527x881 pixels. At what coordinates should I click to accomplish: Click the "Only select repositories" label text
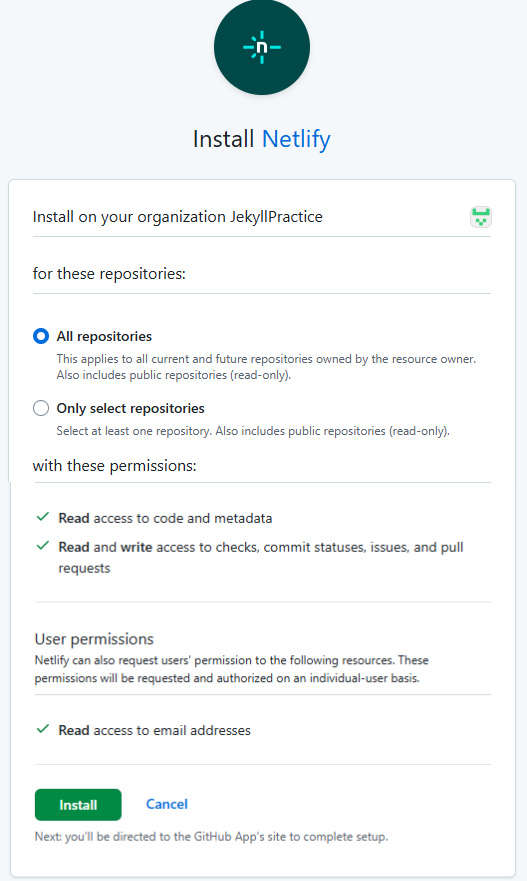(130, 408)
